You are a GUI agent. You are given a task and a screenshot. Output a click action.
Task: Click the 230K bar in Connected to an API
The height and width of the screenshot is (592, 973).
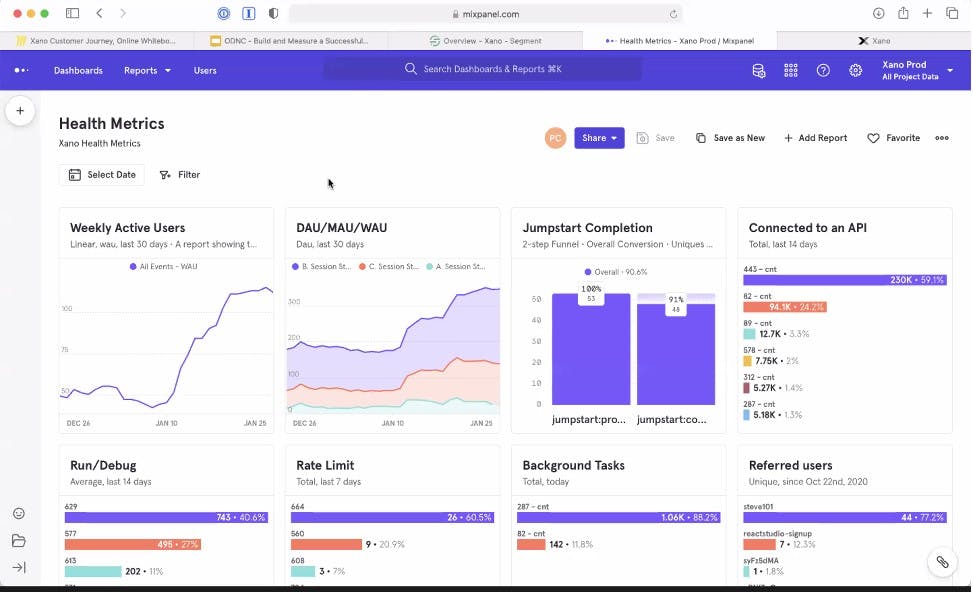pyautogui.click(x=845, y=280)
